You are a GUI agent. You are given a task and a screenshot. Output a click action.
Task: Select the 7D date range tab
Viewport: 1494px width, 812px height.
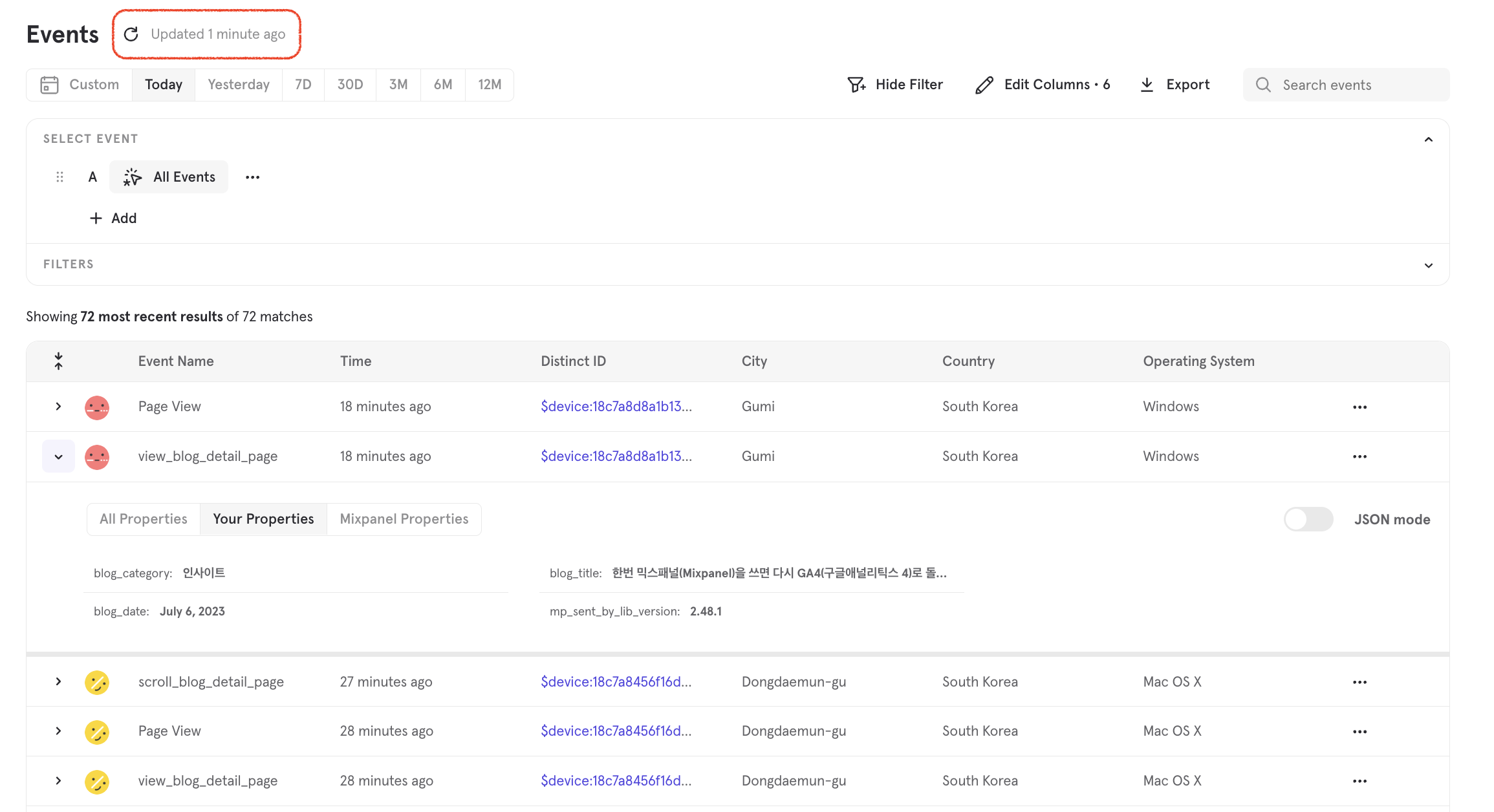point(303,85)
